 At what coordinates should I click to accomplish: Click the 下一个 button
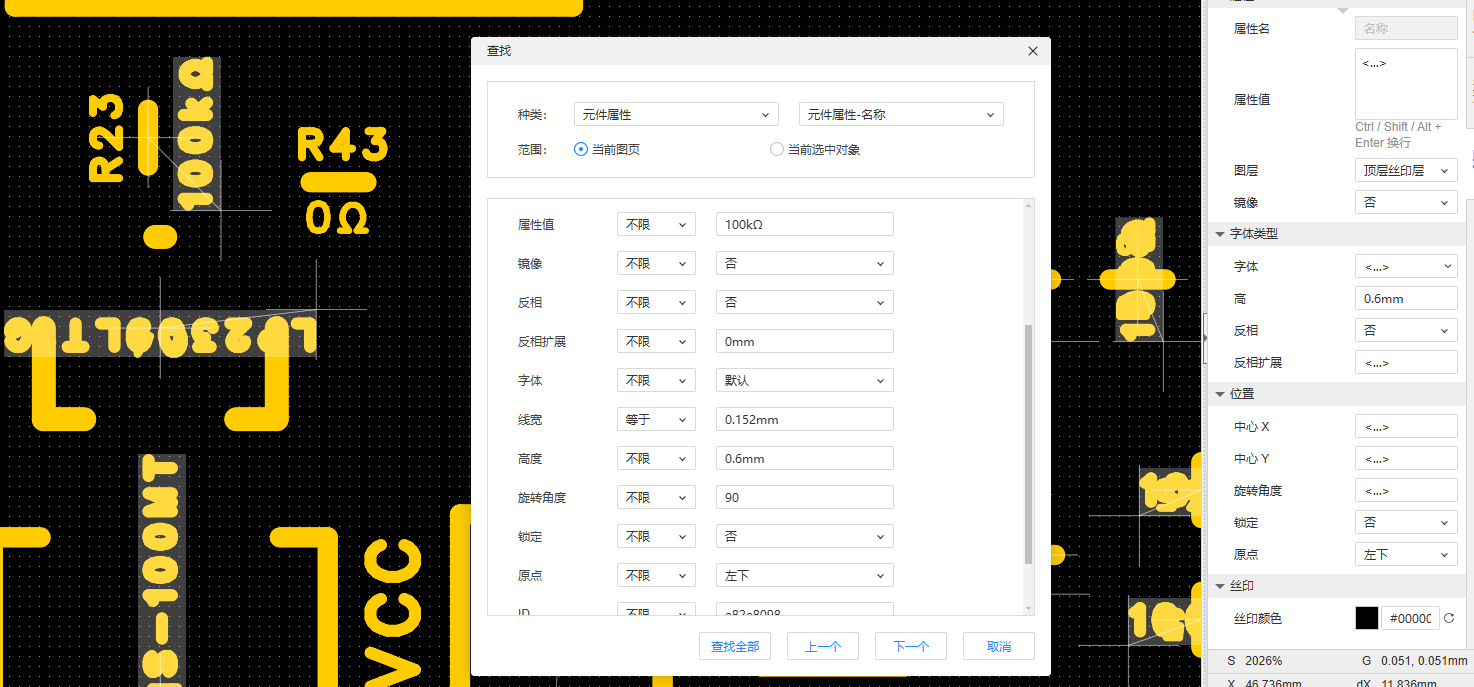tap(910, 647)
